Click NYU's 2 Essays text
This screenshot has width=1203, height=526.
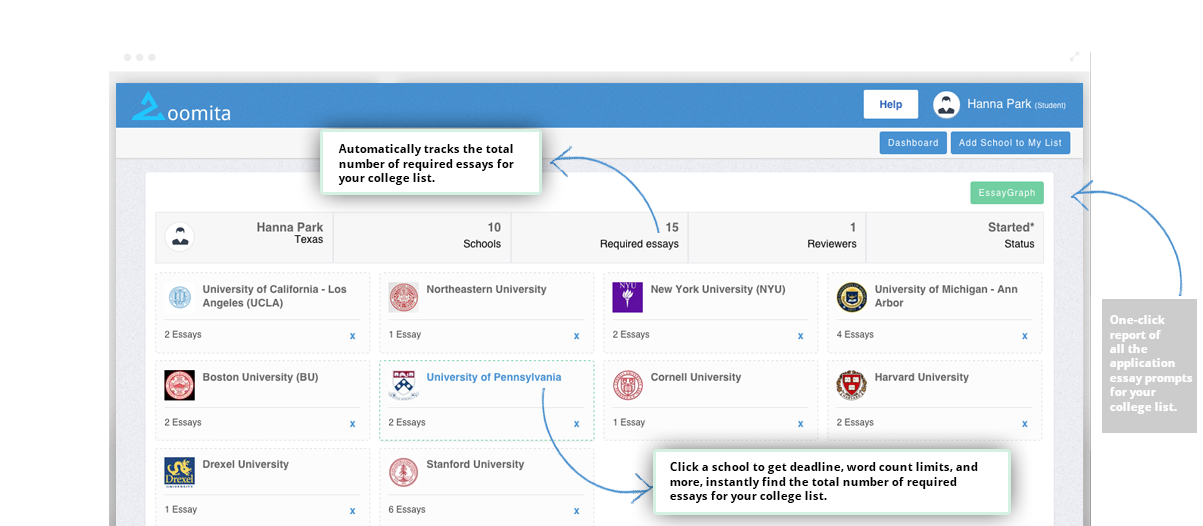(x=631, y=335)
